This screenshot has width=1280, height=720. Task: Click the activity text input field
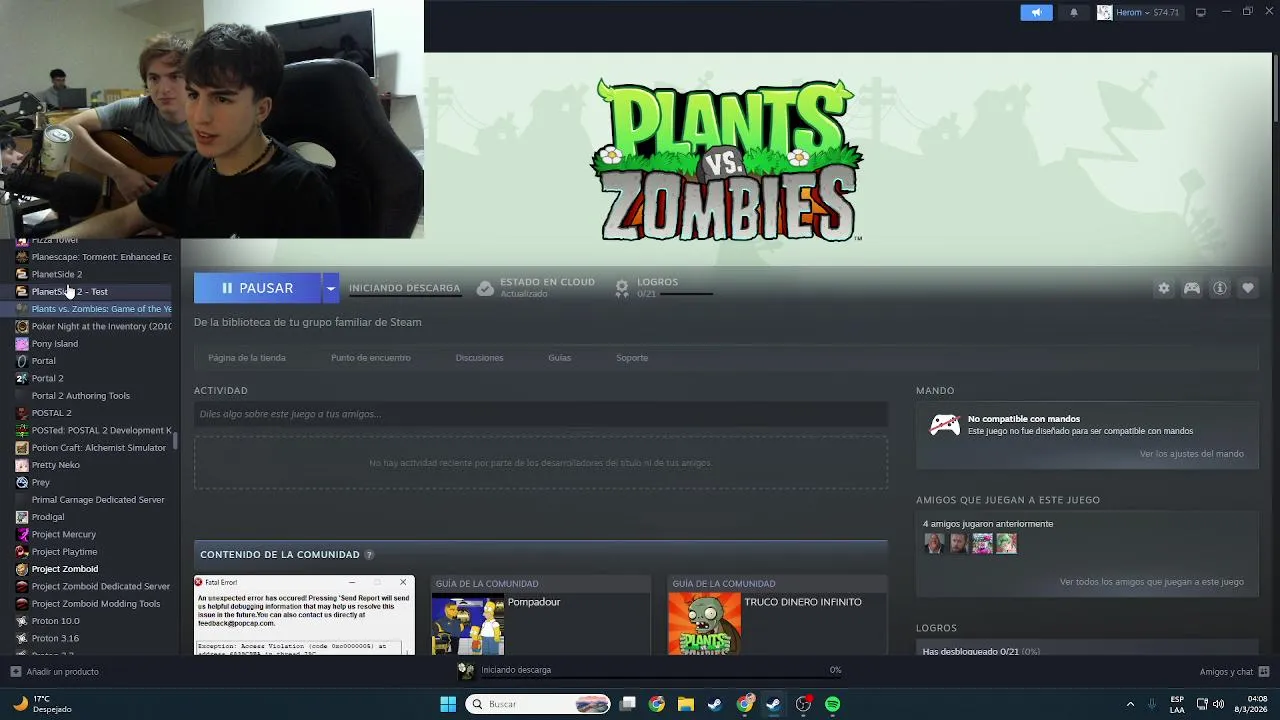541,414
